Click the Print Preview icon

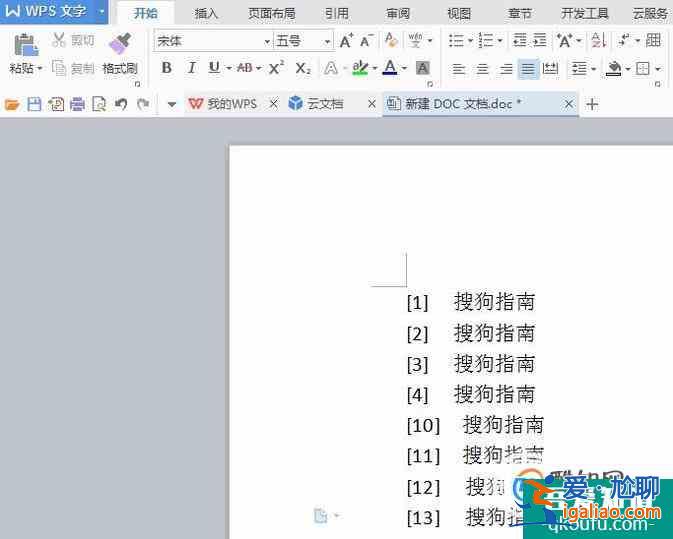click(x=99, y=104)
